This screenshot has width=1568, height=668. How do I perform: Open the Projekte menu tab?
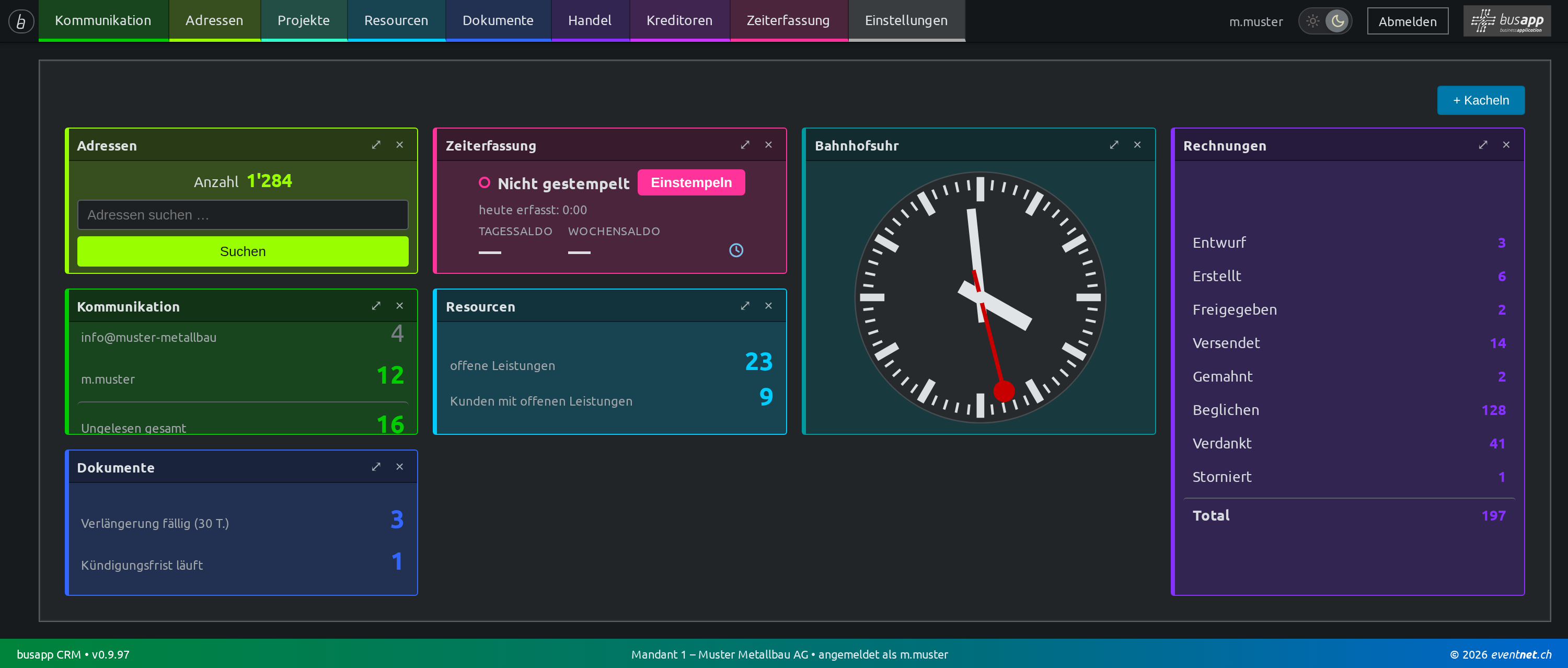click(304, 21)
